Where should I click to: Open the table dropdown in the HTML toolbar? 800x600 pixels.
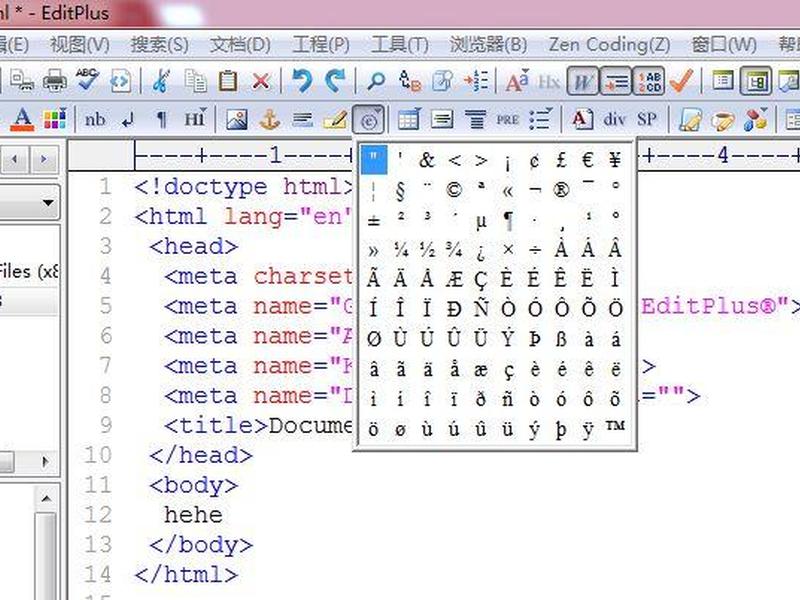click(409, 120)
